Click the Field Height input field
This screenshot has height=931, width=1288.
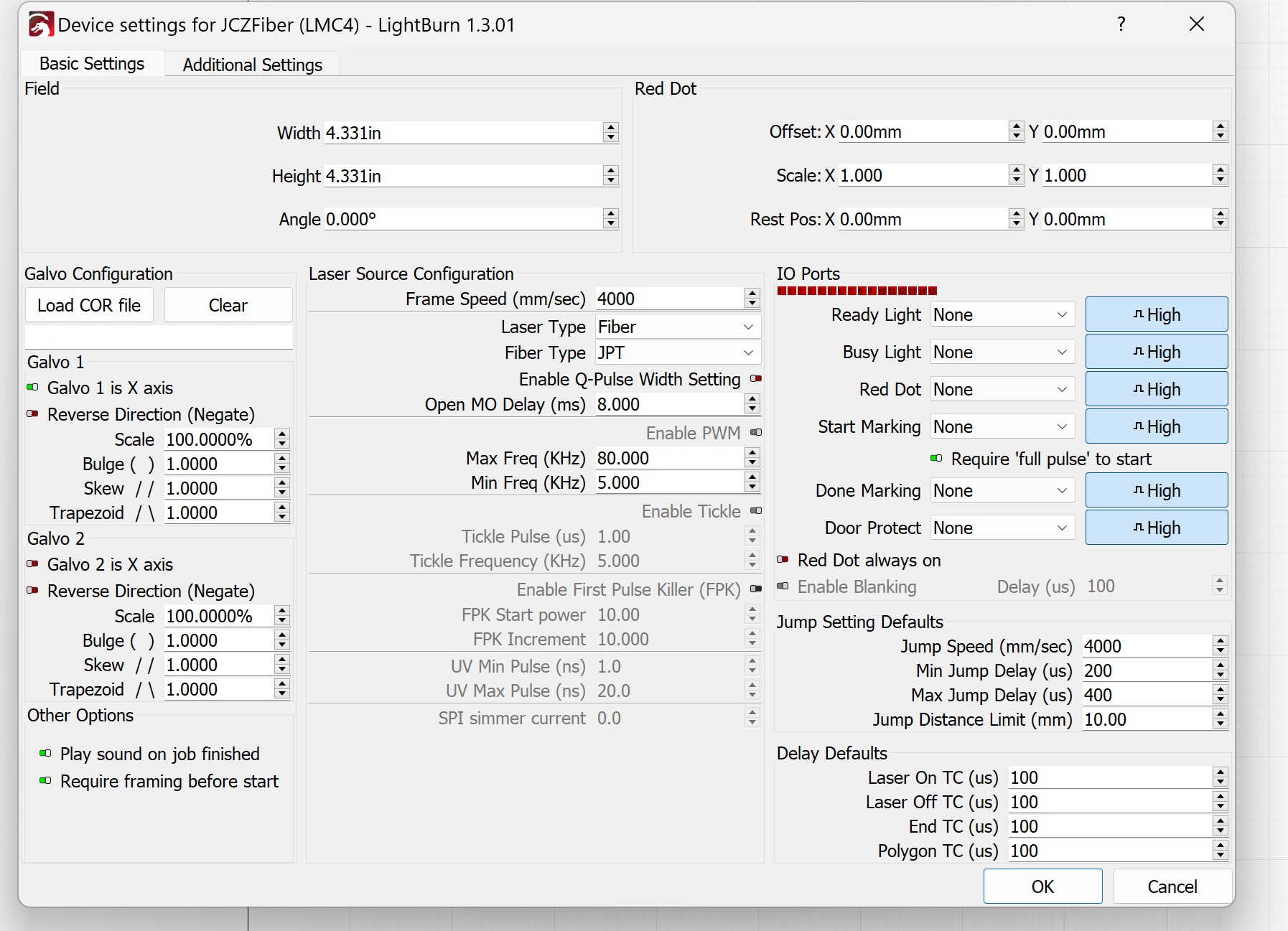click(463, 176)
